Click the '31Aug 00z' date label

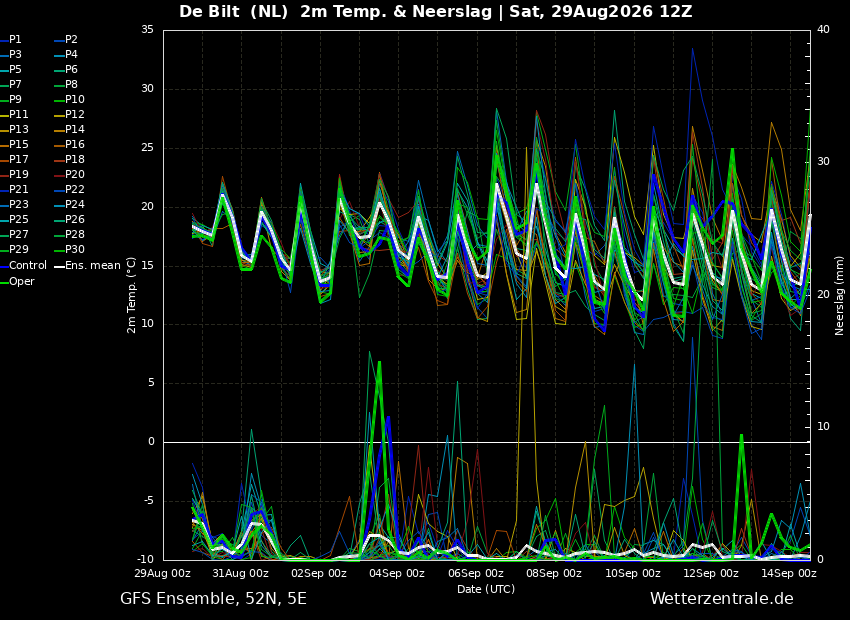(241, 573)
